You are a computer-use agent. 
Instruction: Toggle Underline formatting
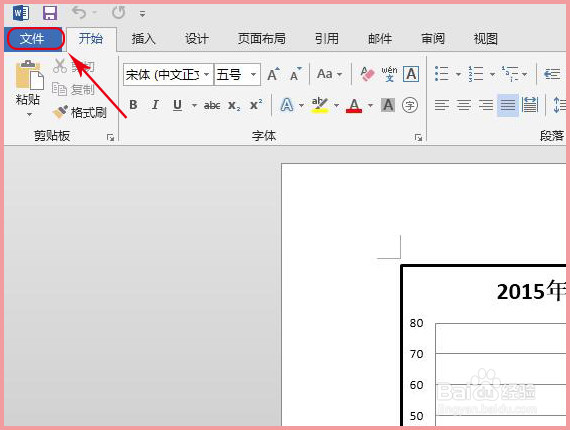click(x=177, y=105)
